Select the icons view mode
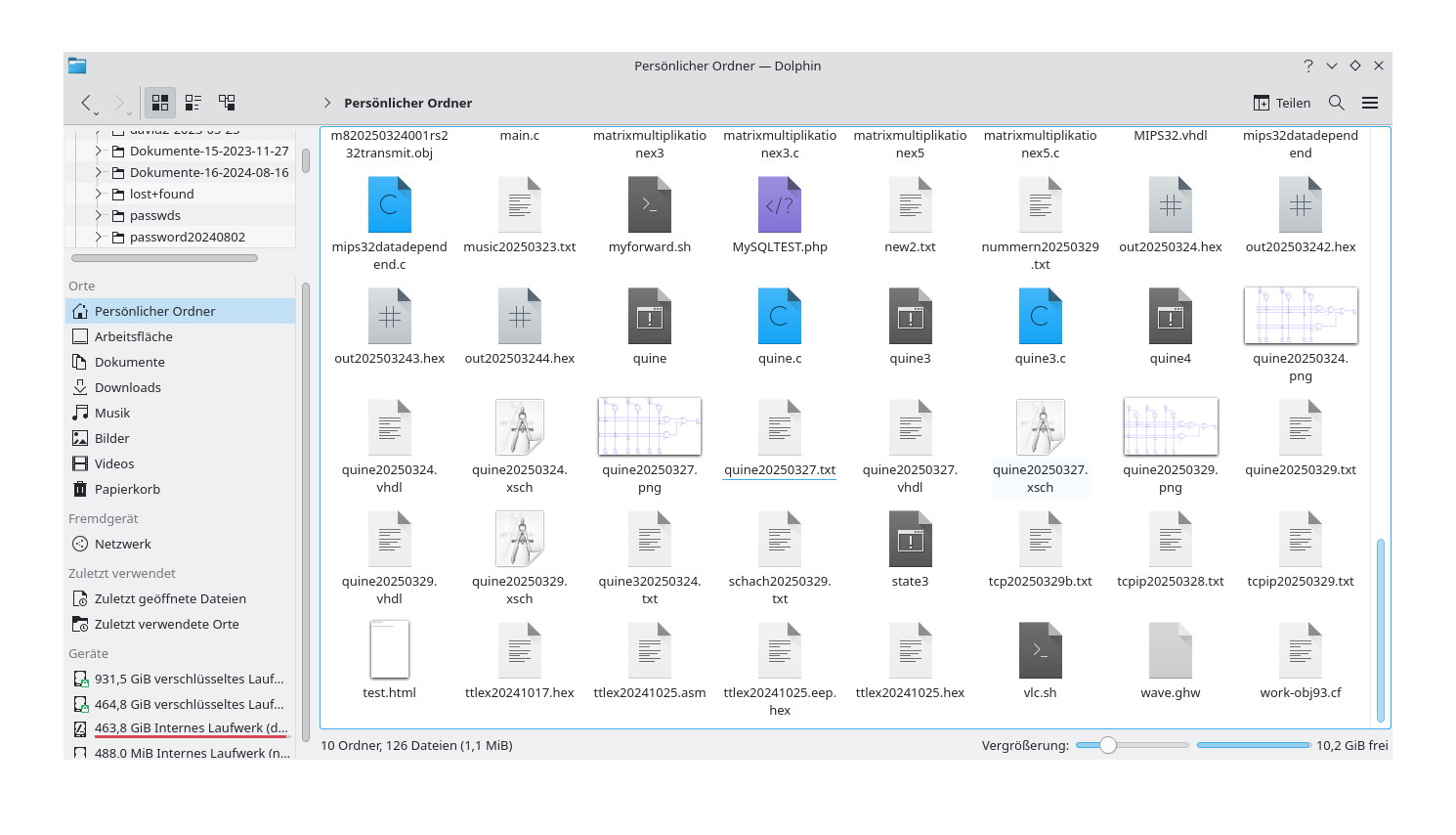 (159, 102)
